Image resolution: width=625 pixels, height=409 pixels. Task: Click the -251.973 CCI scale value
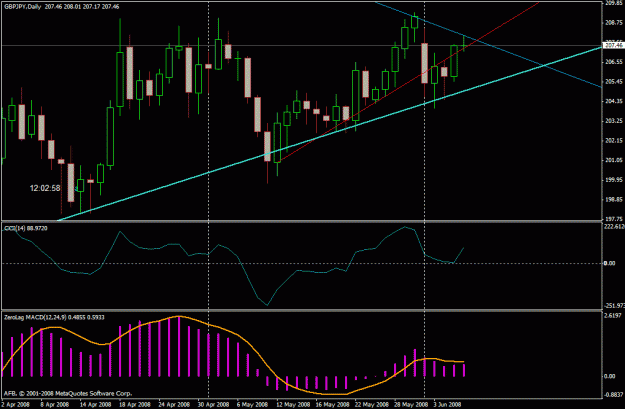(x=615, y=306)
